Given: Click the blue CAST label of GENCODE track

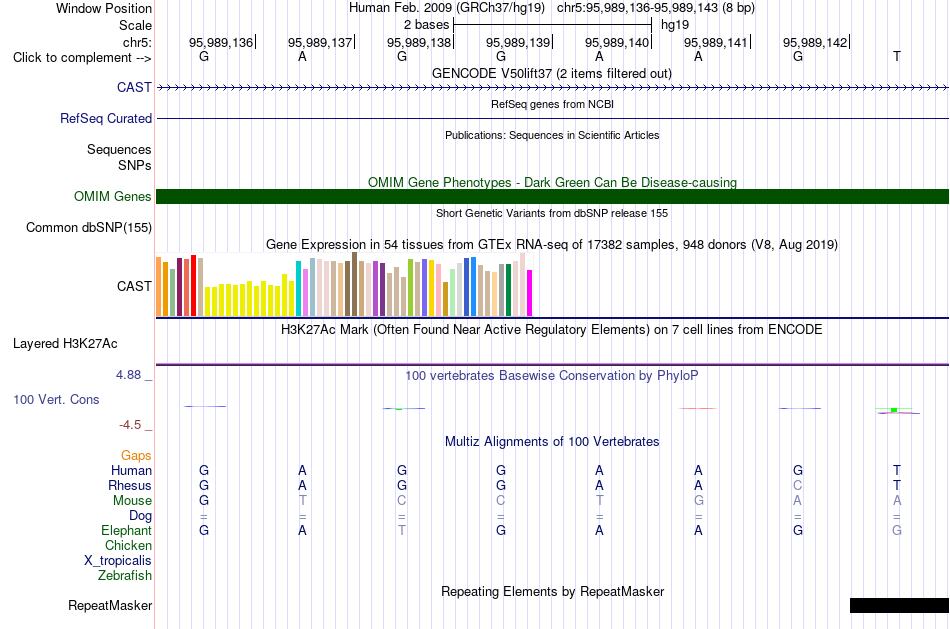Looking at the screenshot, I should pyautogui.click(x=134, y=87).
